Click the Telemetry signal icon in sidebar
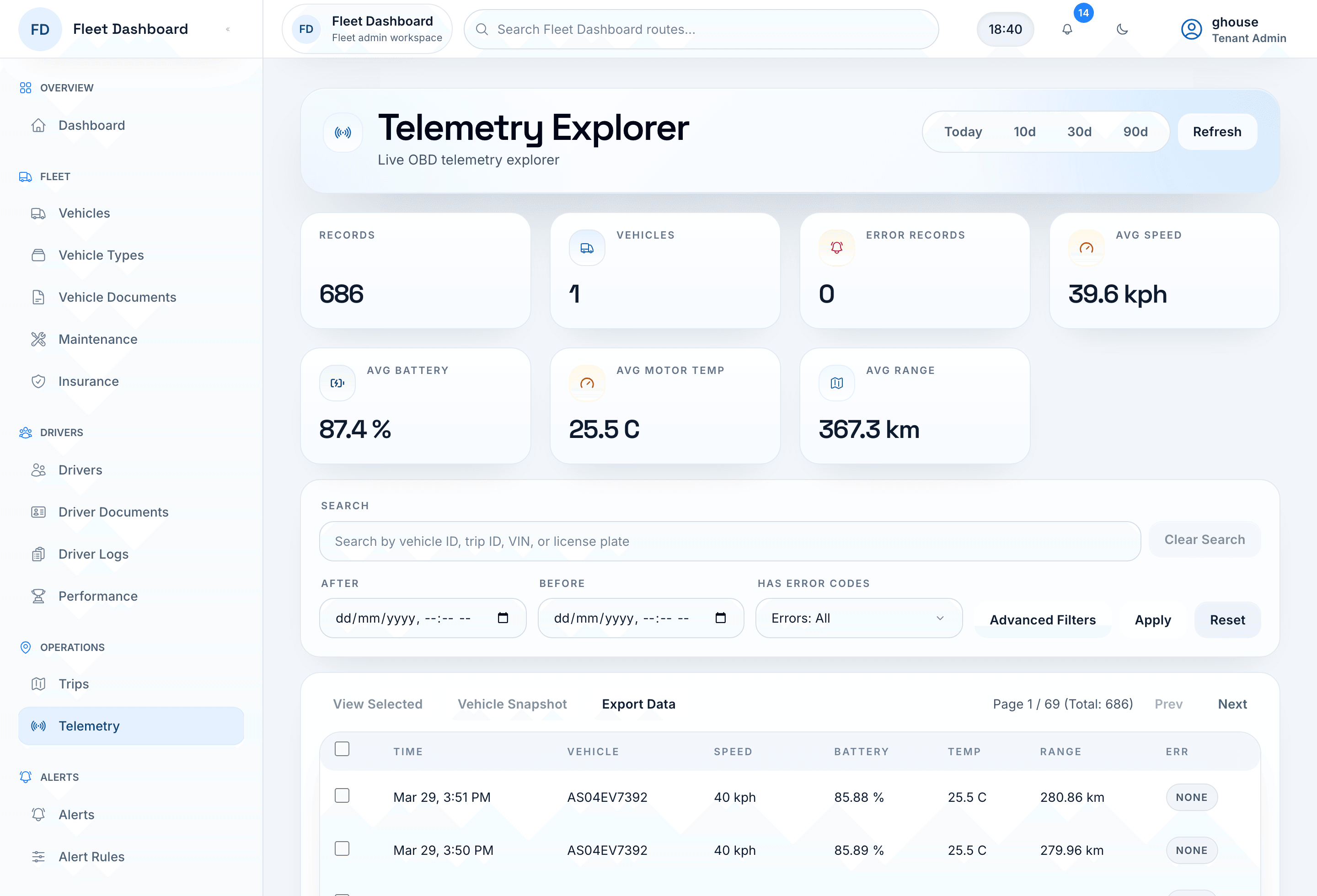The height and width of the screenshot is (896, 1317). click(x=38, y=726)
